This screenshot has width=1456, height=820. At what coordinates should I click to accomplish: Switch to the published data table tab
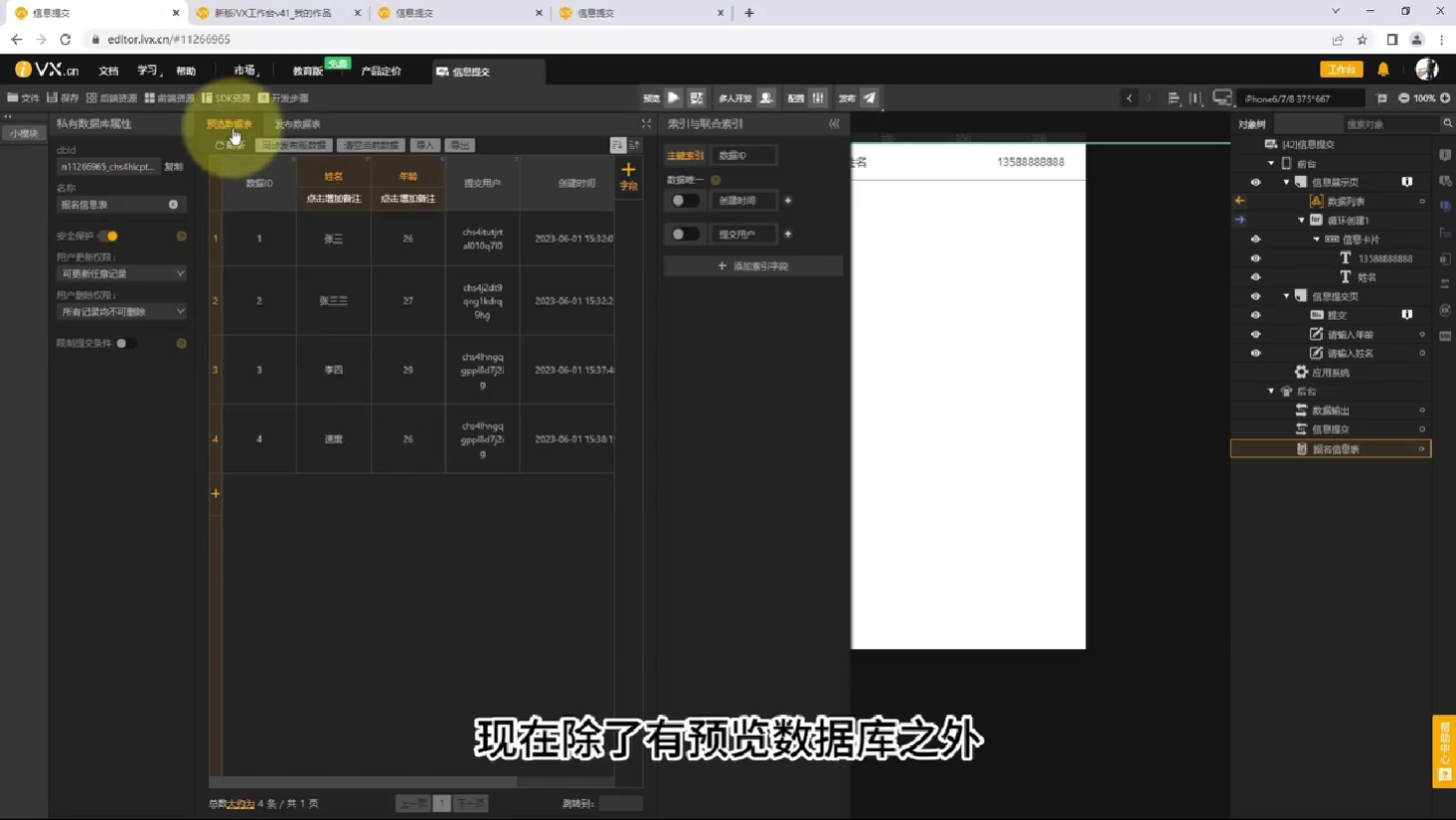click(x=297, y=124)
